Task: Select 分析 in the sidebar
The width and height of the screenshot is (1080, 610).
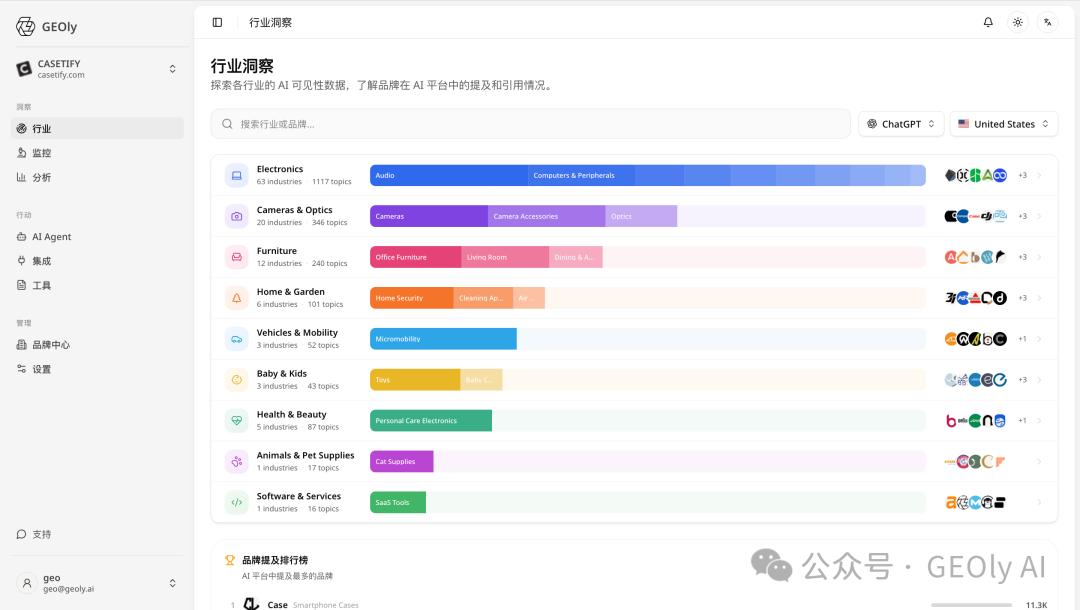Action: pyautogui.click(x=97, y=177)
